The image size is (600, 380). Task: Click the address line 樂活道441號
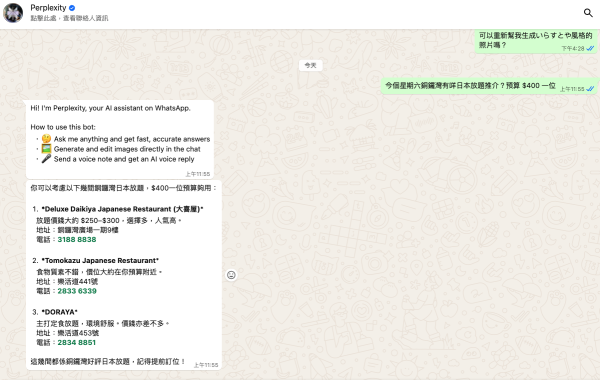(67, 282)
